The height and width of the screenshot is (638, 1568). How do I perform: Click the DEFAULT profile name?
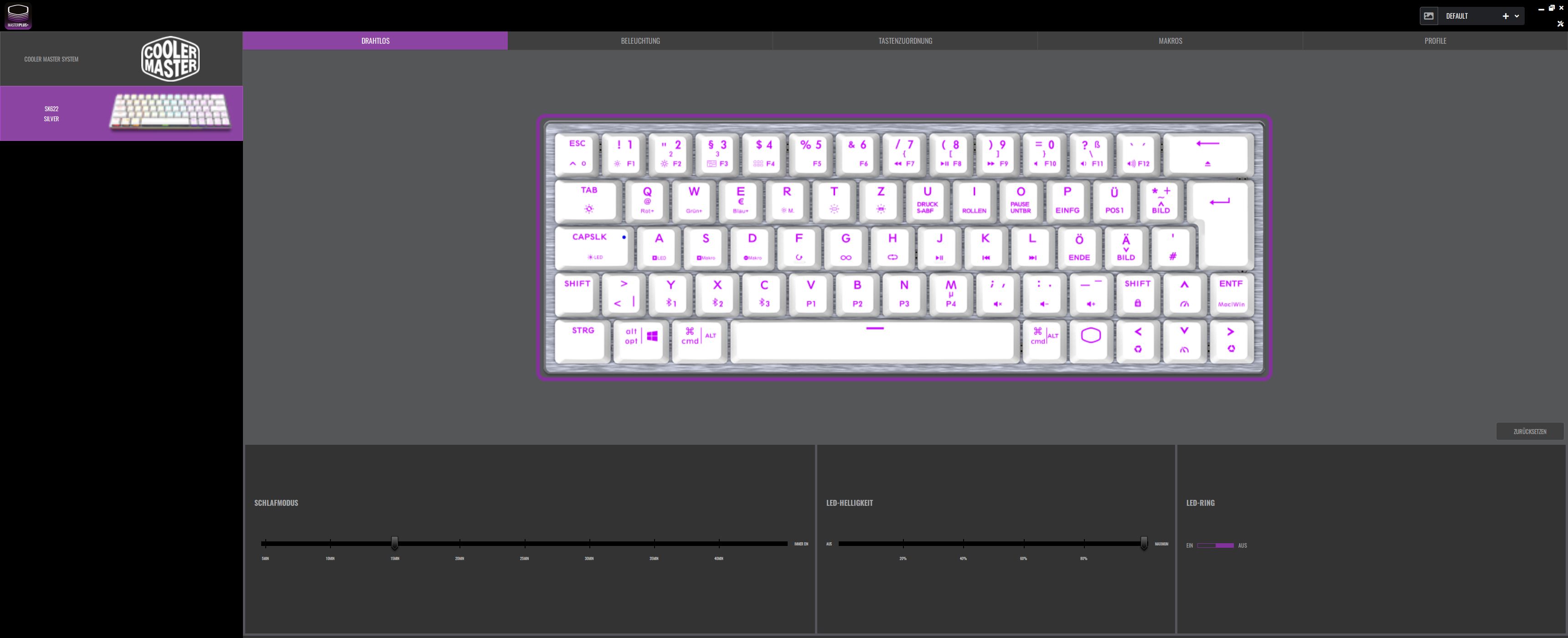click(x=1457, y=16)
